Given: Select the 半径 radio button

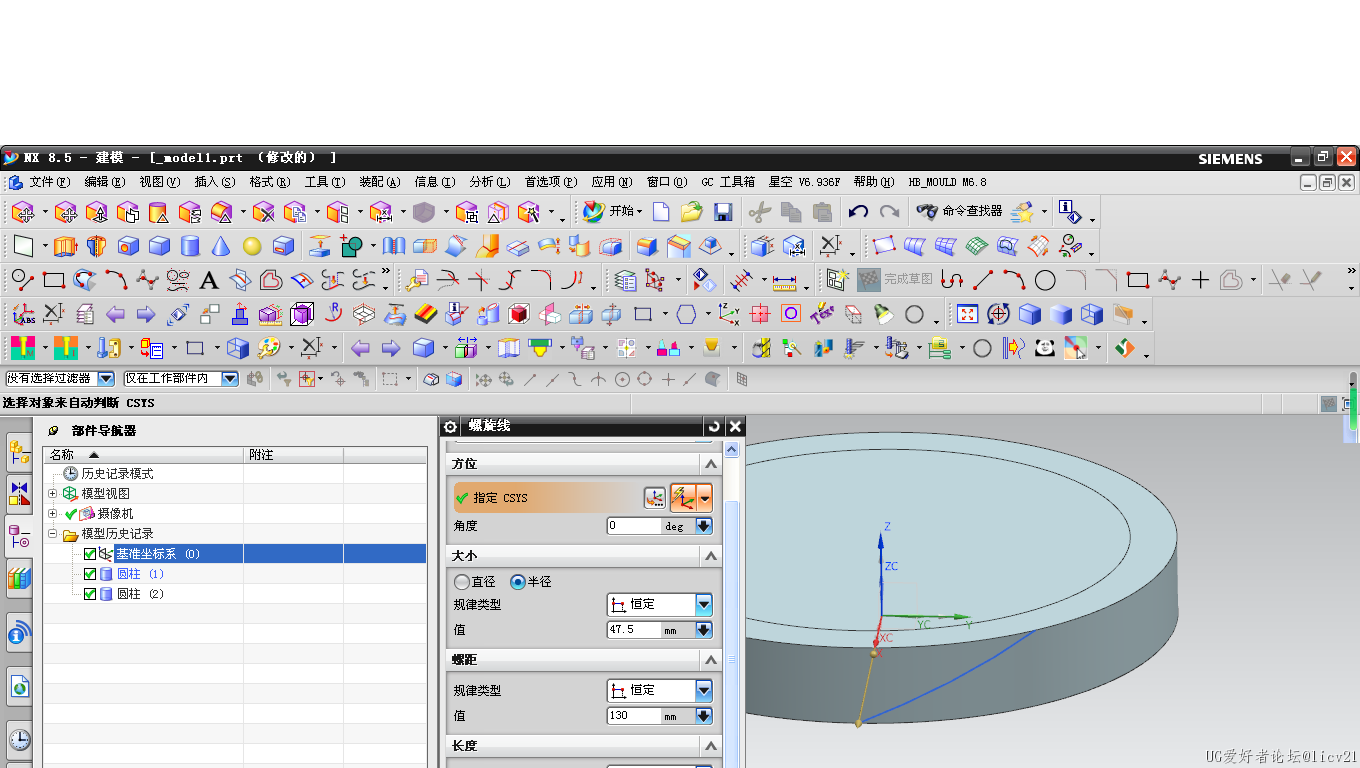Looking at the screenshot, I should tap(517, 581).
